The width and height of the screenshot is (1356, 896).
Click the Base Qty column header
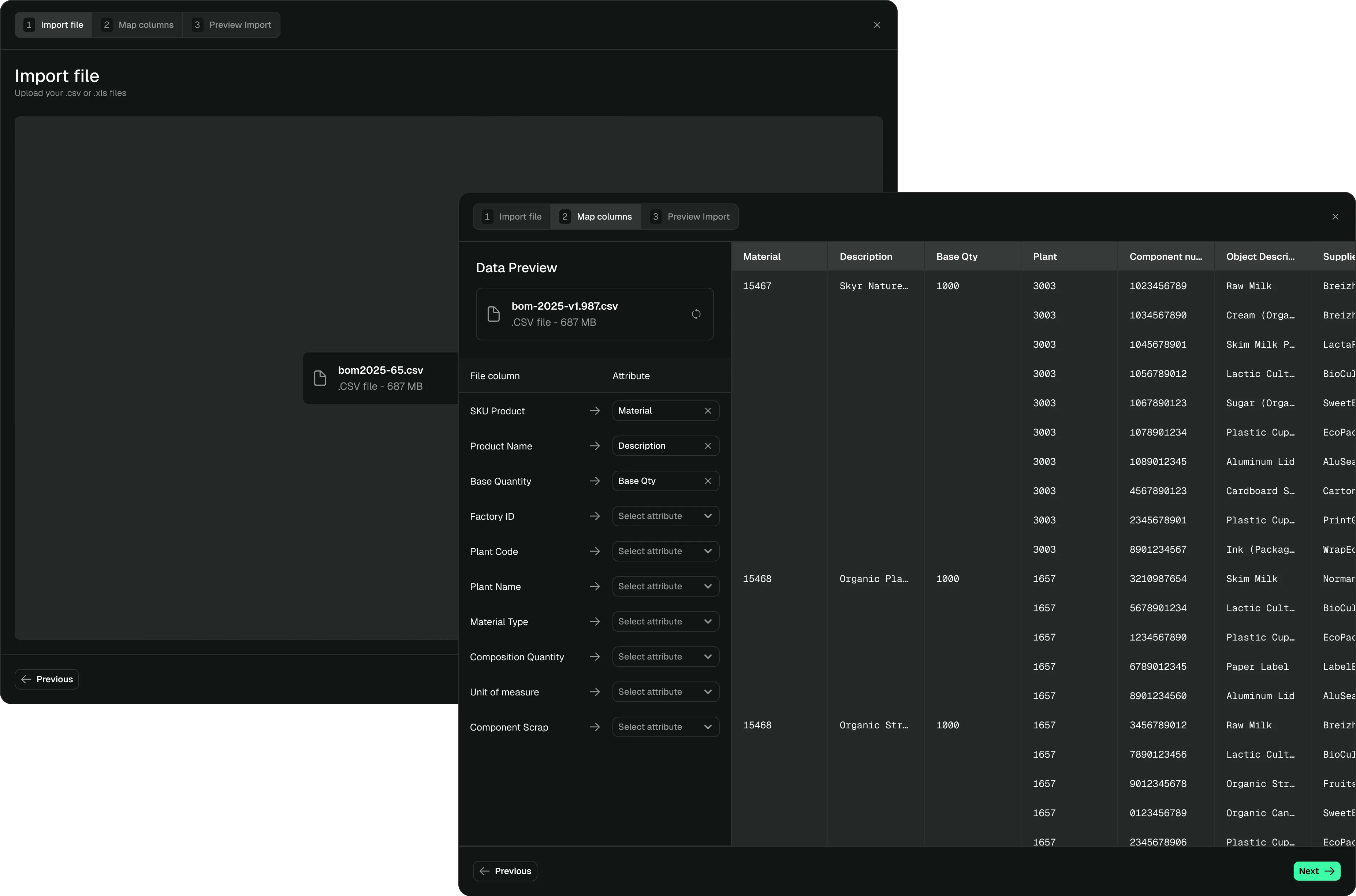(973, 257)
